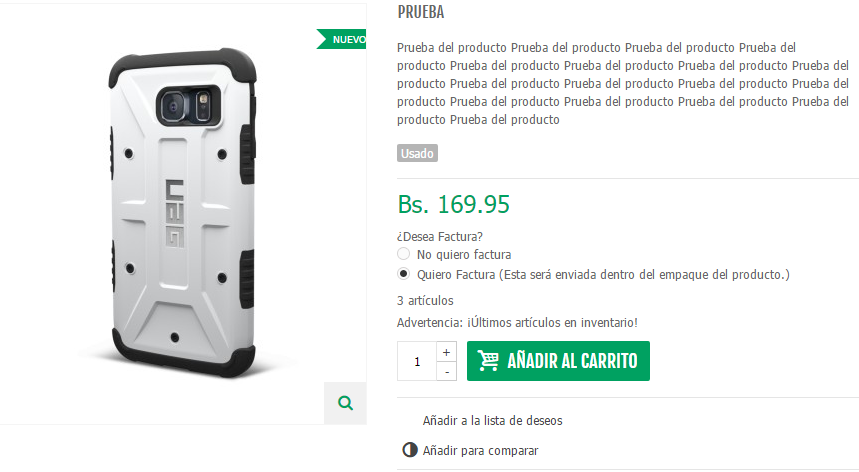Image resolution: width=859 pixels, height=472 pixels.
Task: Click the green price Bs. 169.95
Action: (x=454, y=204)
